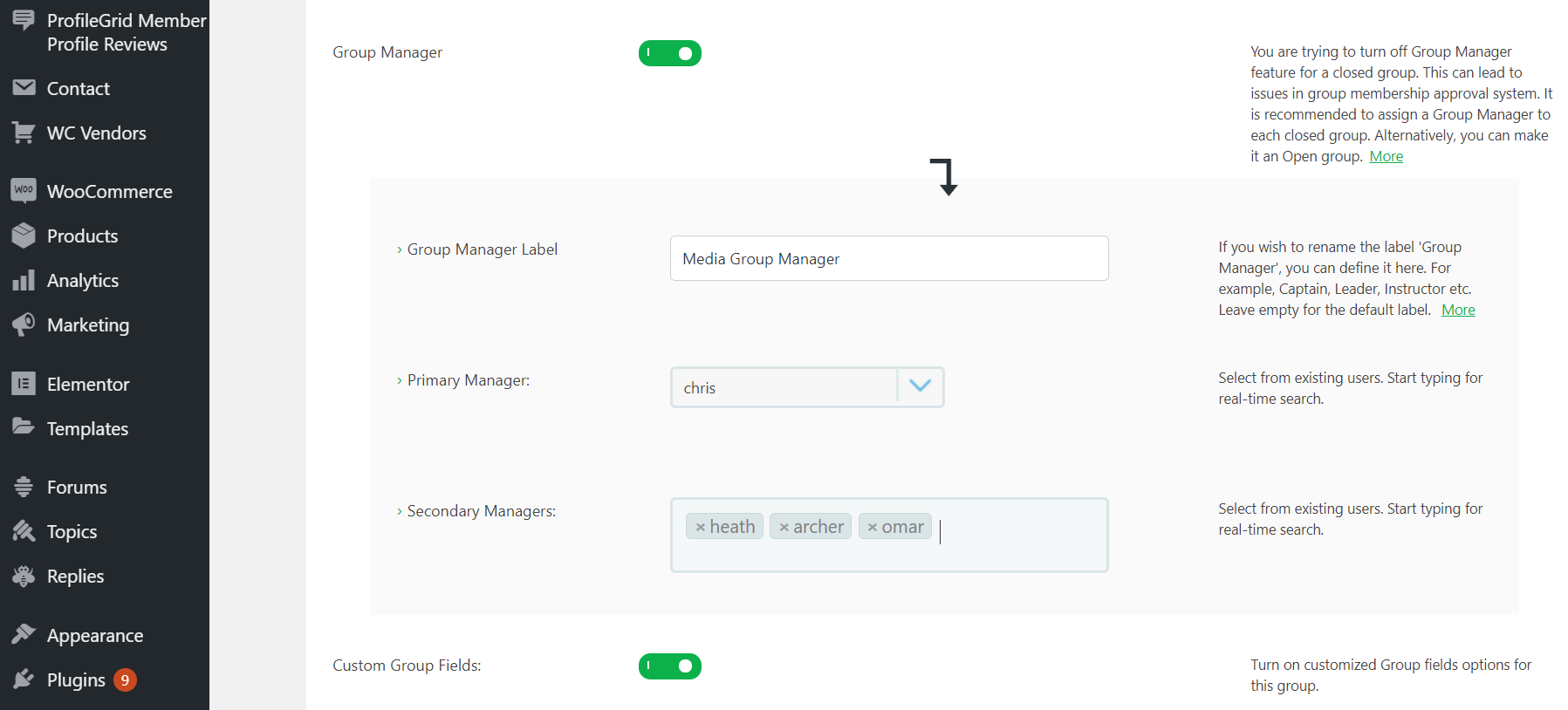1568x710 pixels.
Task: Click the Templates folder icon
Action: [24, 427]
